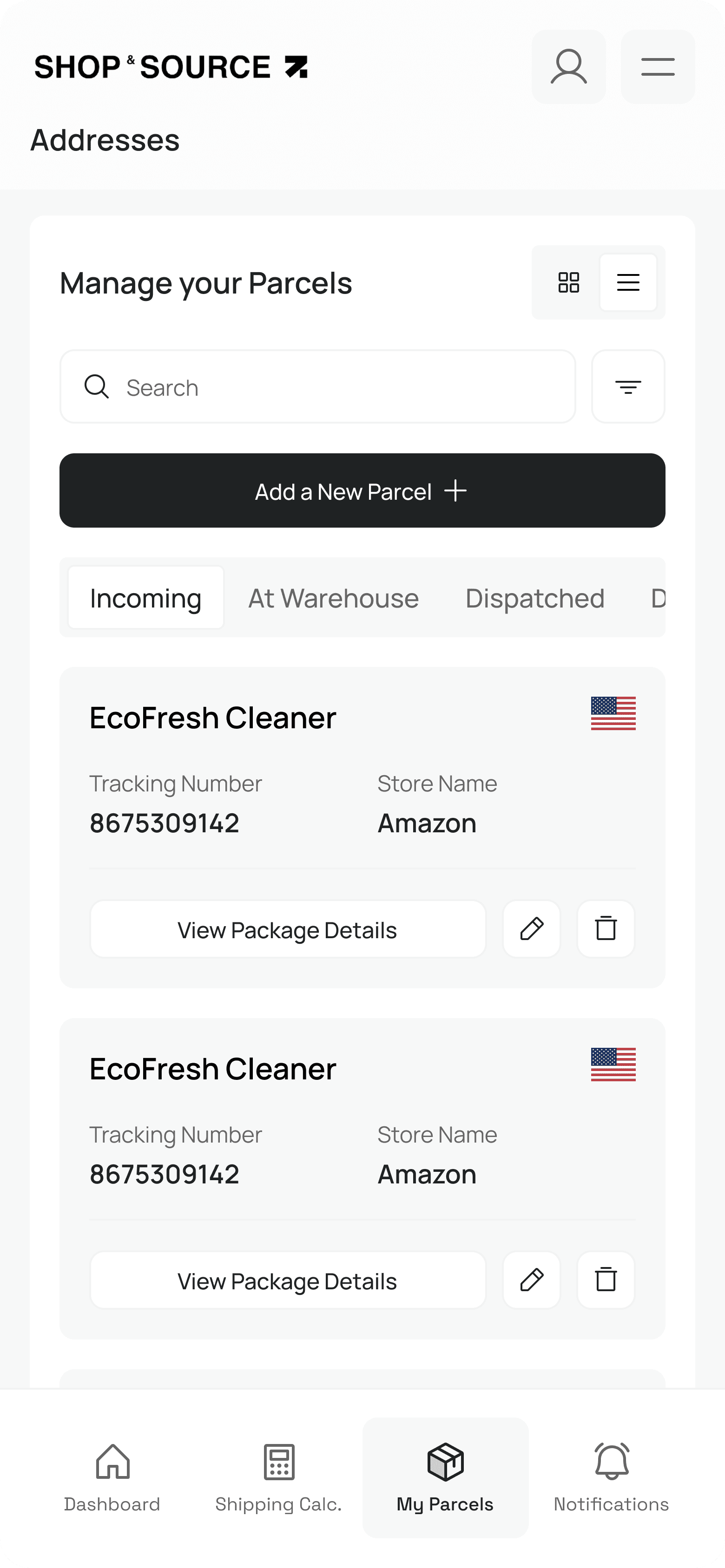Edit the first EcoFresh Cleaner parcel

(531, 929)
